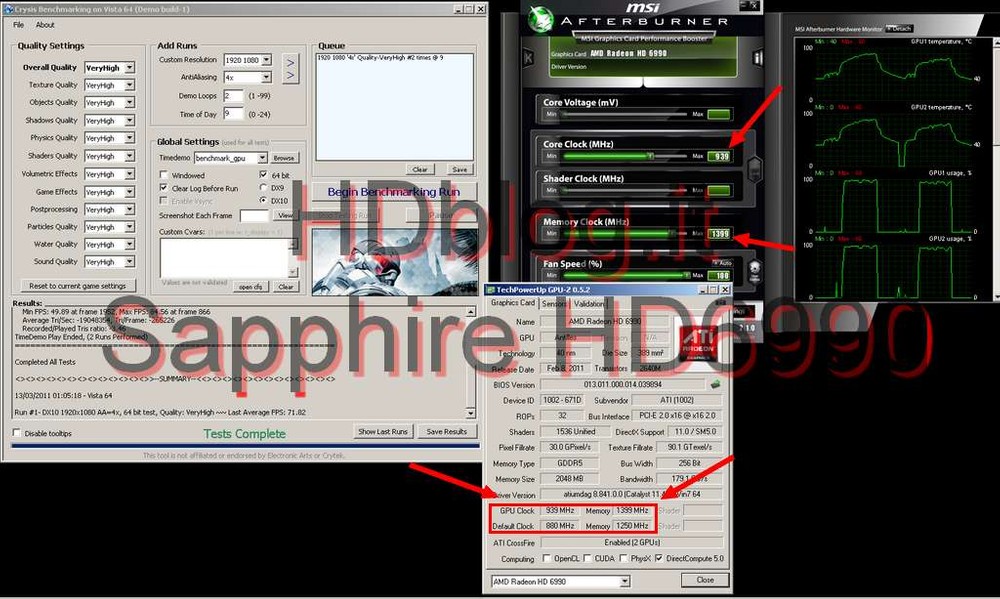
Task: Click Begin Benchmarking Run
Action: pos(393,192)
